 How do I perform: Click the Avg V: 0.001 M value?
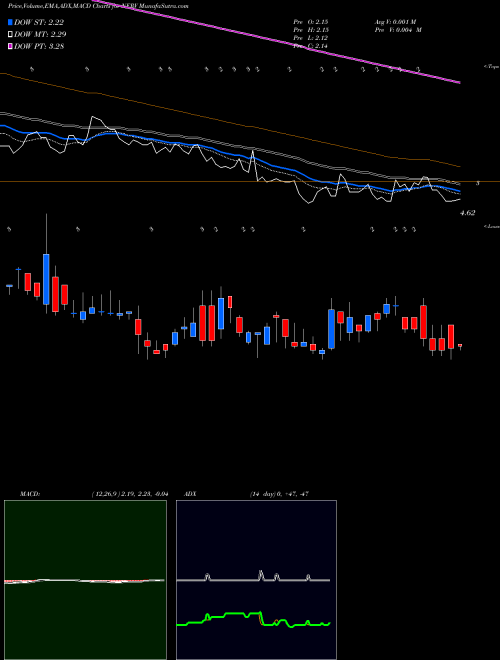[395, 21]
